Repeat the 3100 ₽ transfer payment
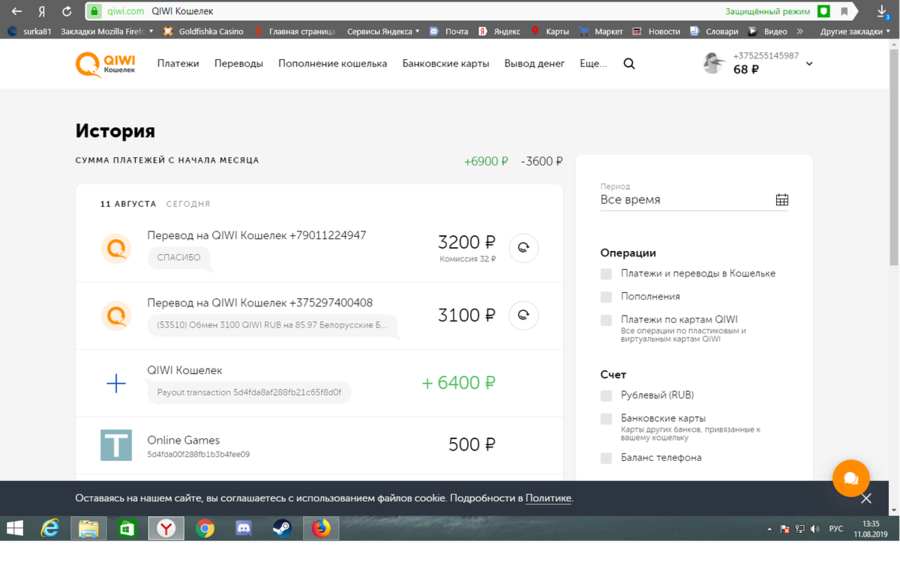The height and width of the screenshot is (562, 900). click(x=523, y=316)
